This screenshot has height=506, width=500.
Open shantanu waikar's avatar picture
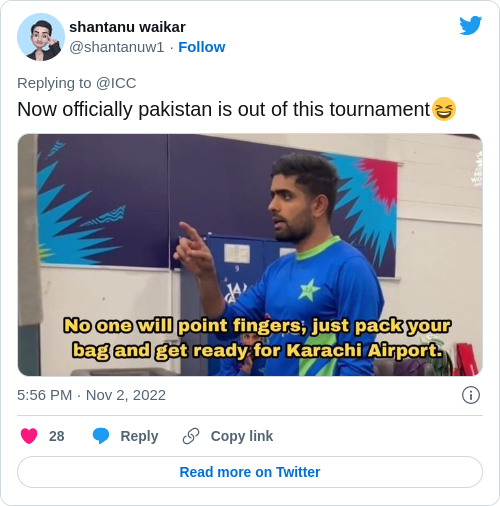[x=41, y=37]
